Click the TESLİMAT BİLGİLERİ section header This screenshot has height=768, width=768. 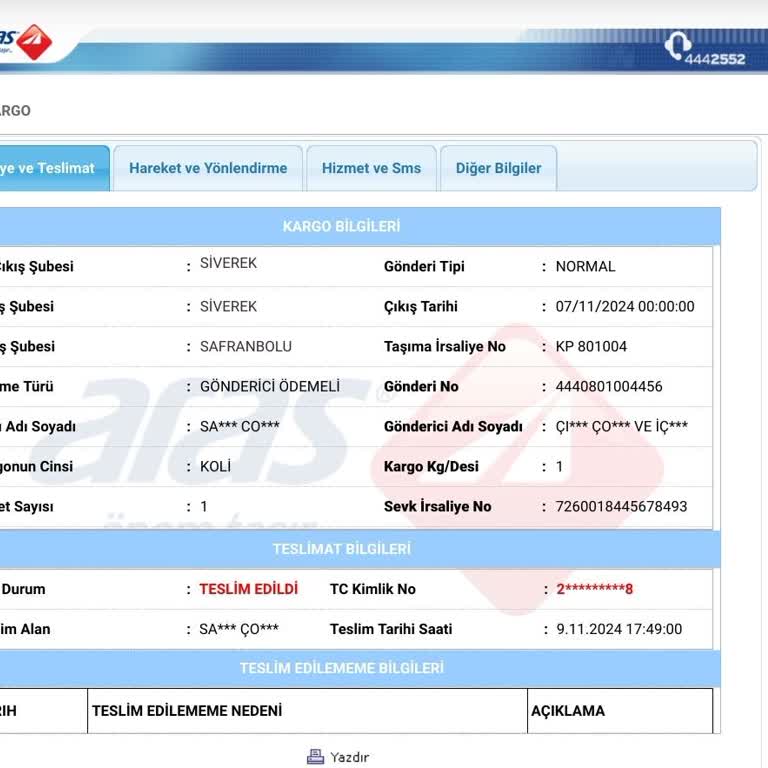click(x=341, y=549)
